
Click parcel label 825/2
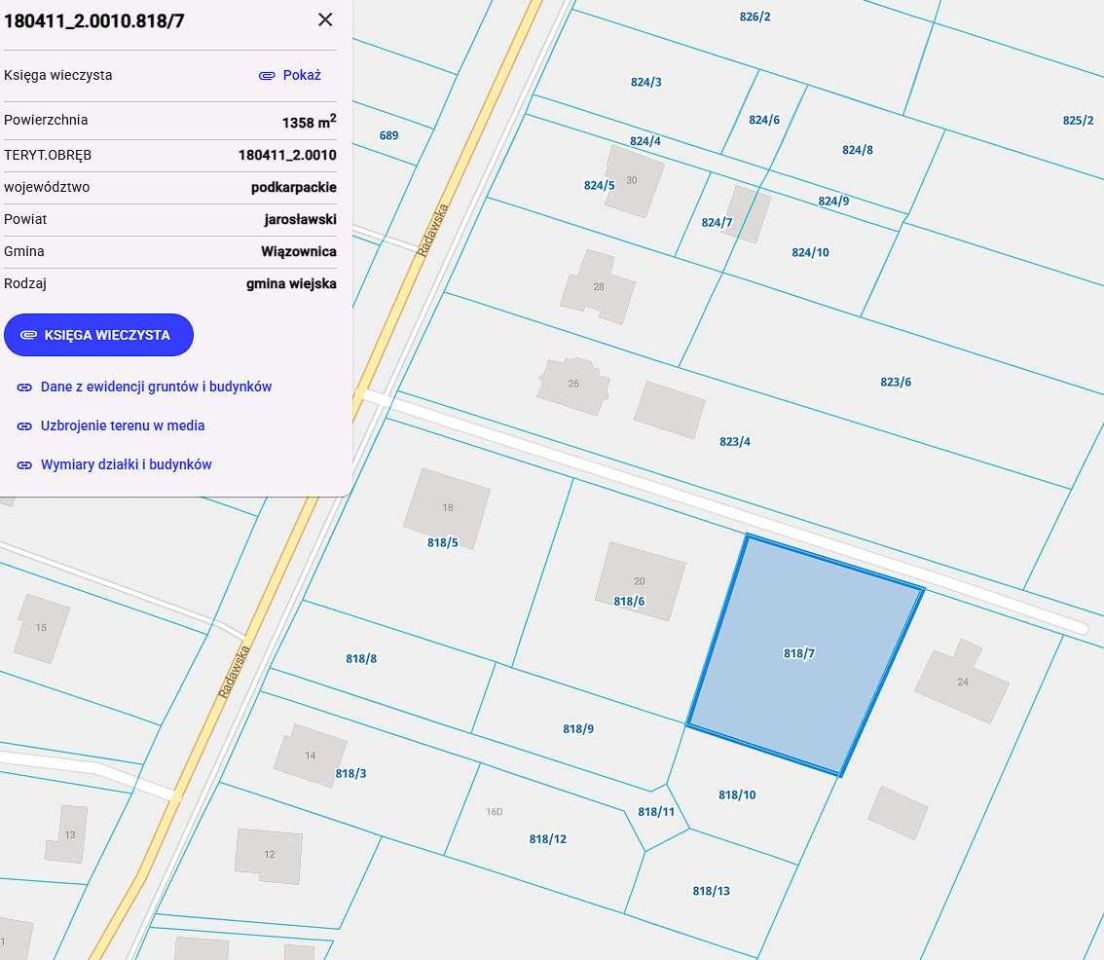(x=1078, y=120)
